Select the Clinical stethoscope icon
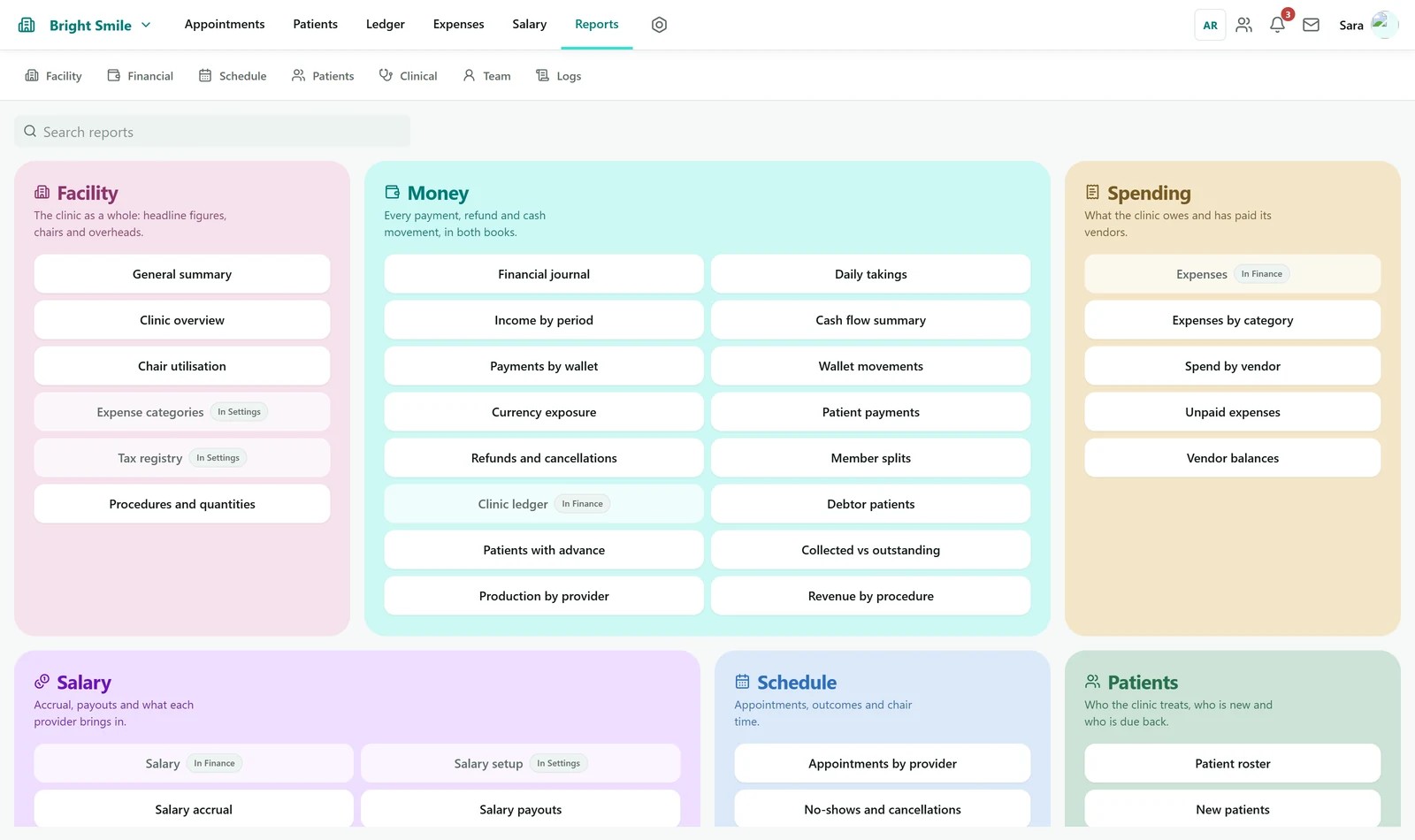This screenshot has height=840, width=1415. (386, 76)
